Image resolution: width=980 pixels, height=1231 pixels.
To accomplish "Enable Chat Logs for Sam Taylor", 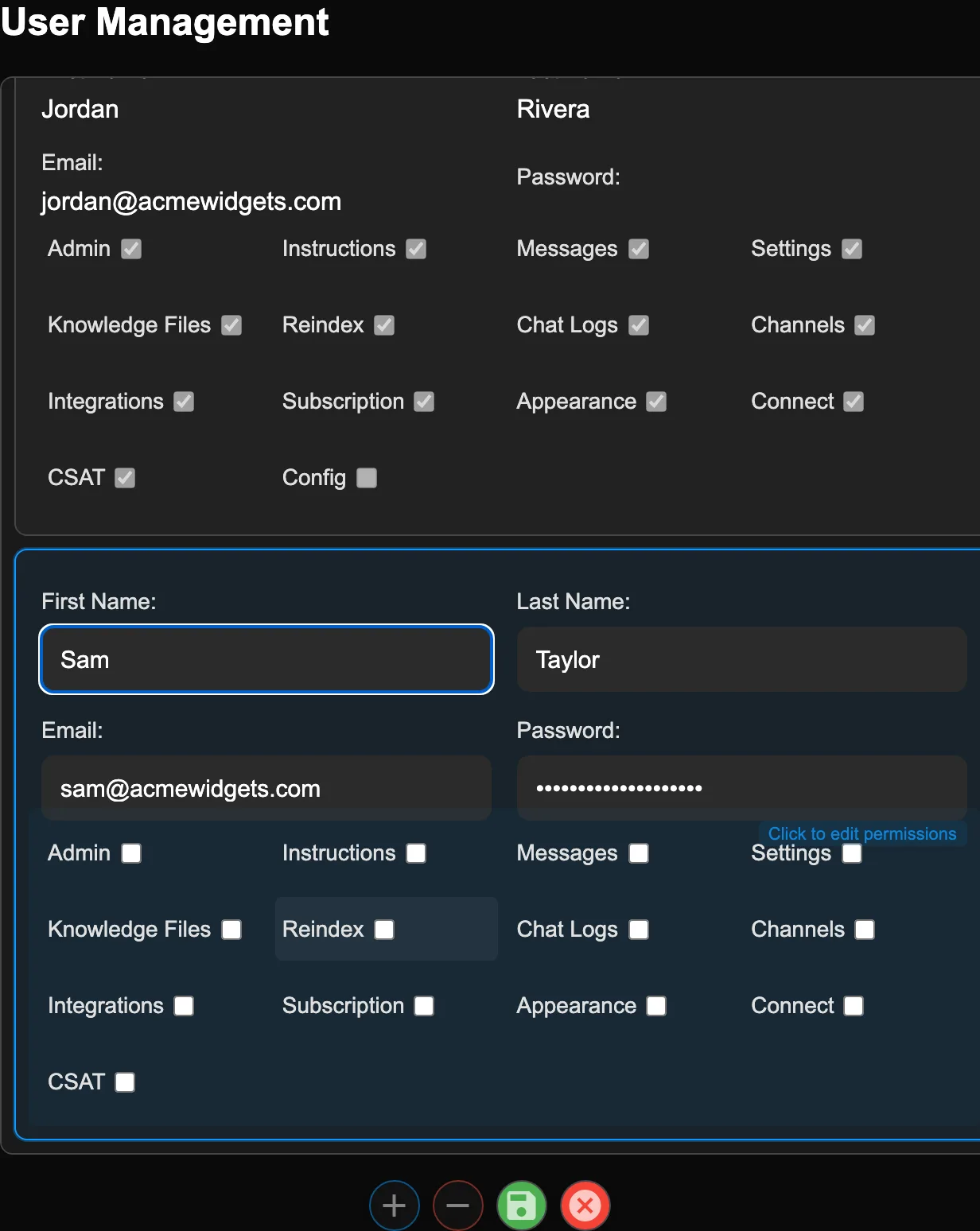I will 639,930.
